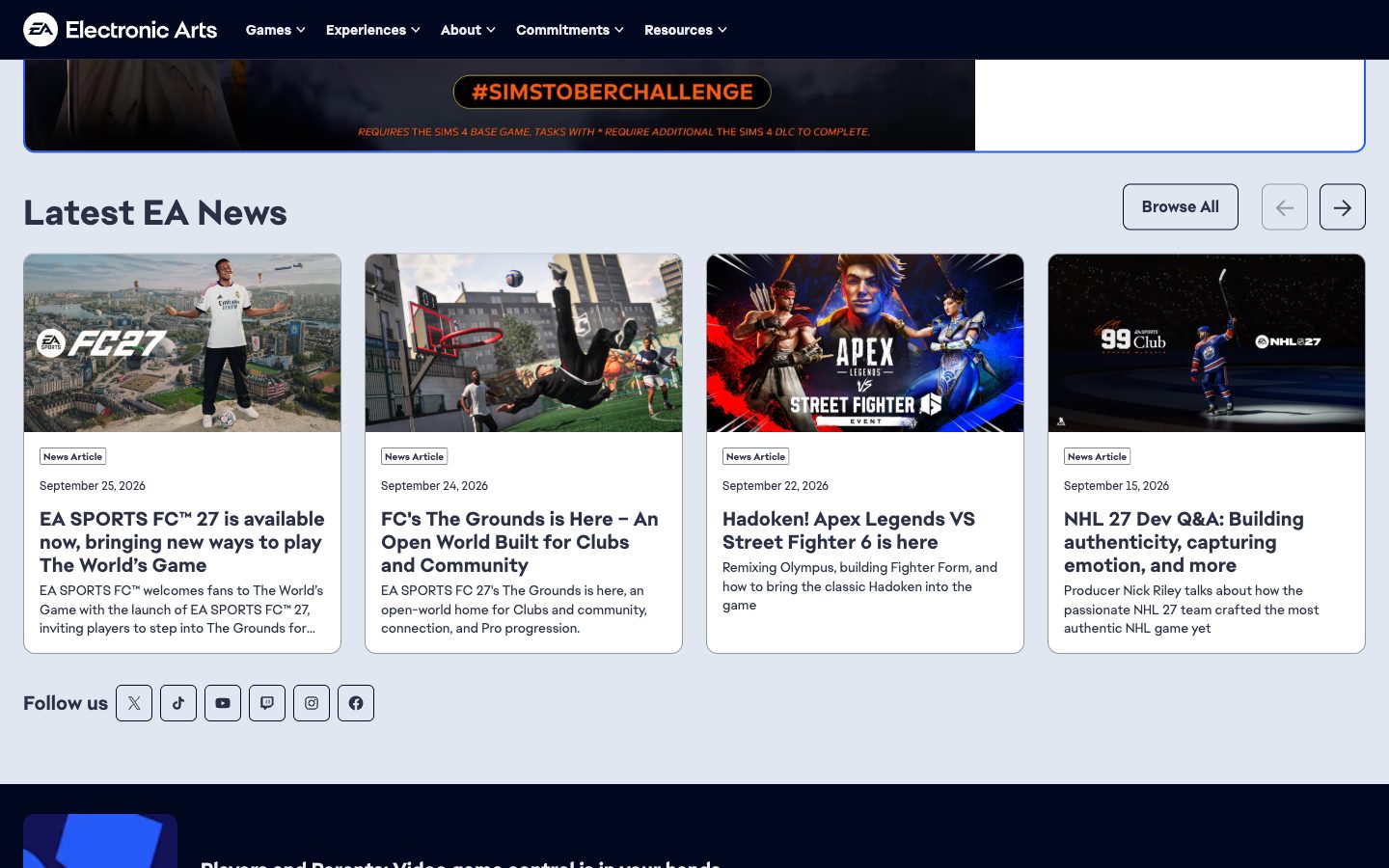Expand the Resources menu
The image size is (1389, 868).
tap(686, 30)
